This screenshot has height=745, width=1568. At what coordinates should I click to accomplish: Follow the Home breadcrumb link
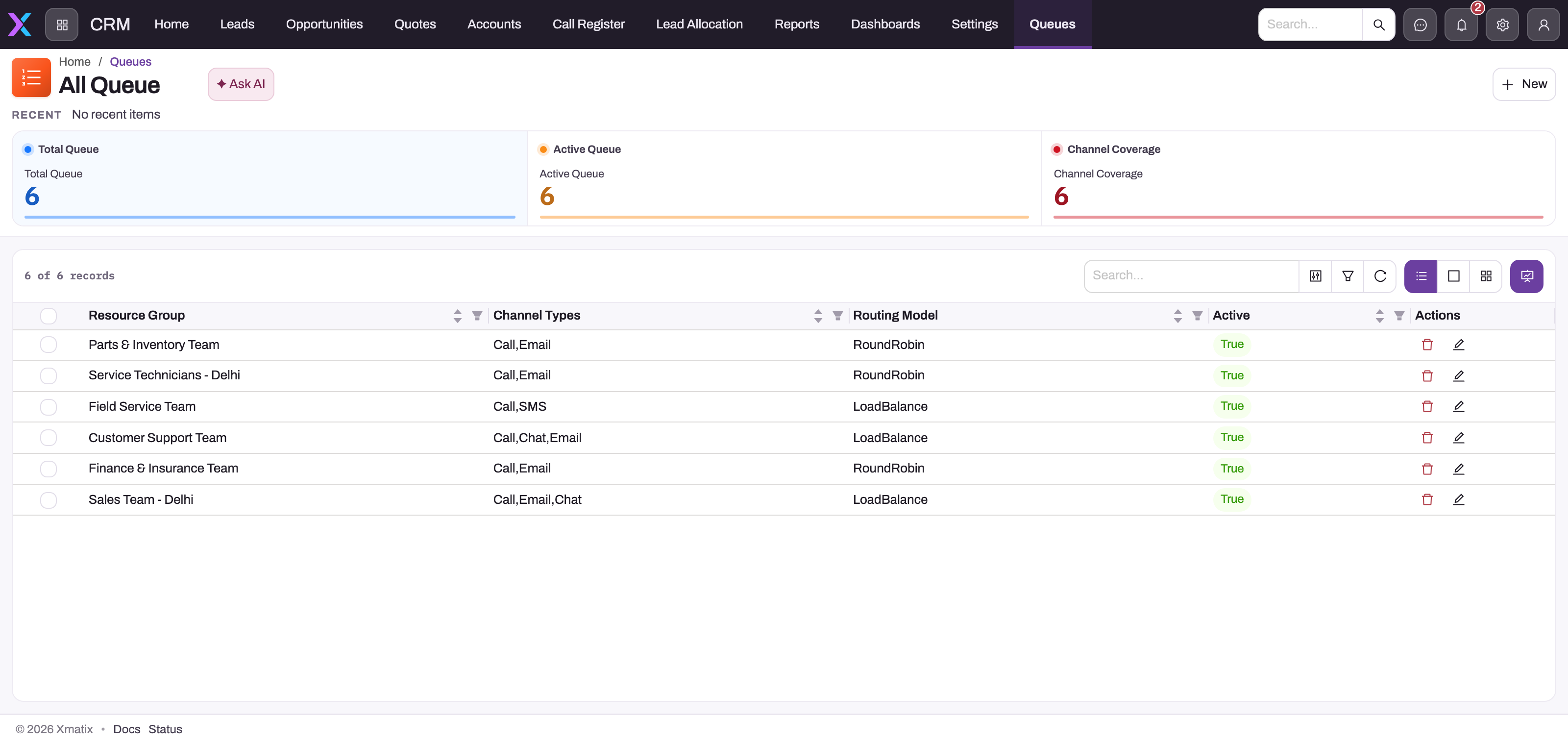pyautogui.click(x=74, y=61)
